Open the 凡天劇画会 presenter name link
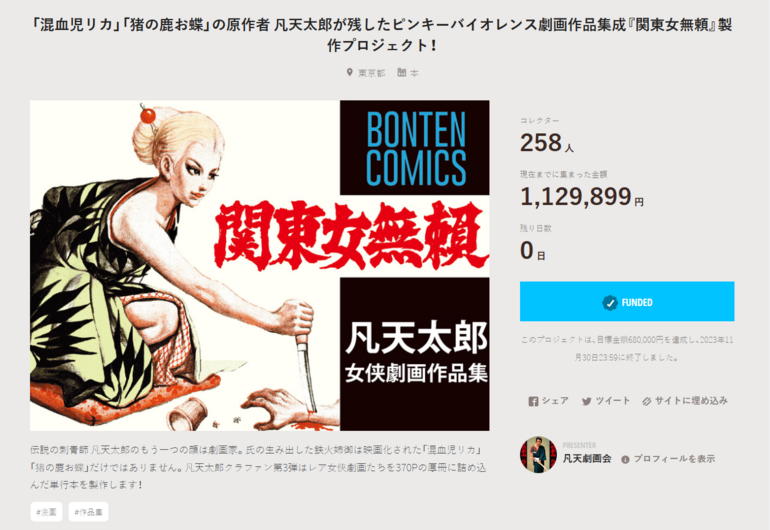 (587, 459)
